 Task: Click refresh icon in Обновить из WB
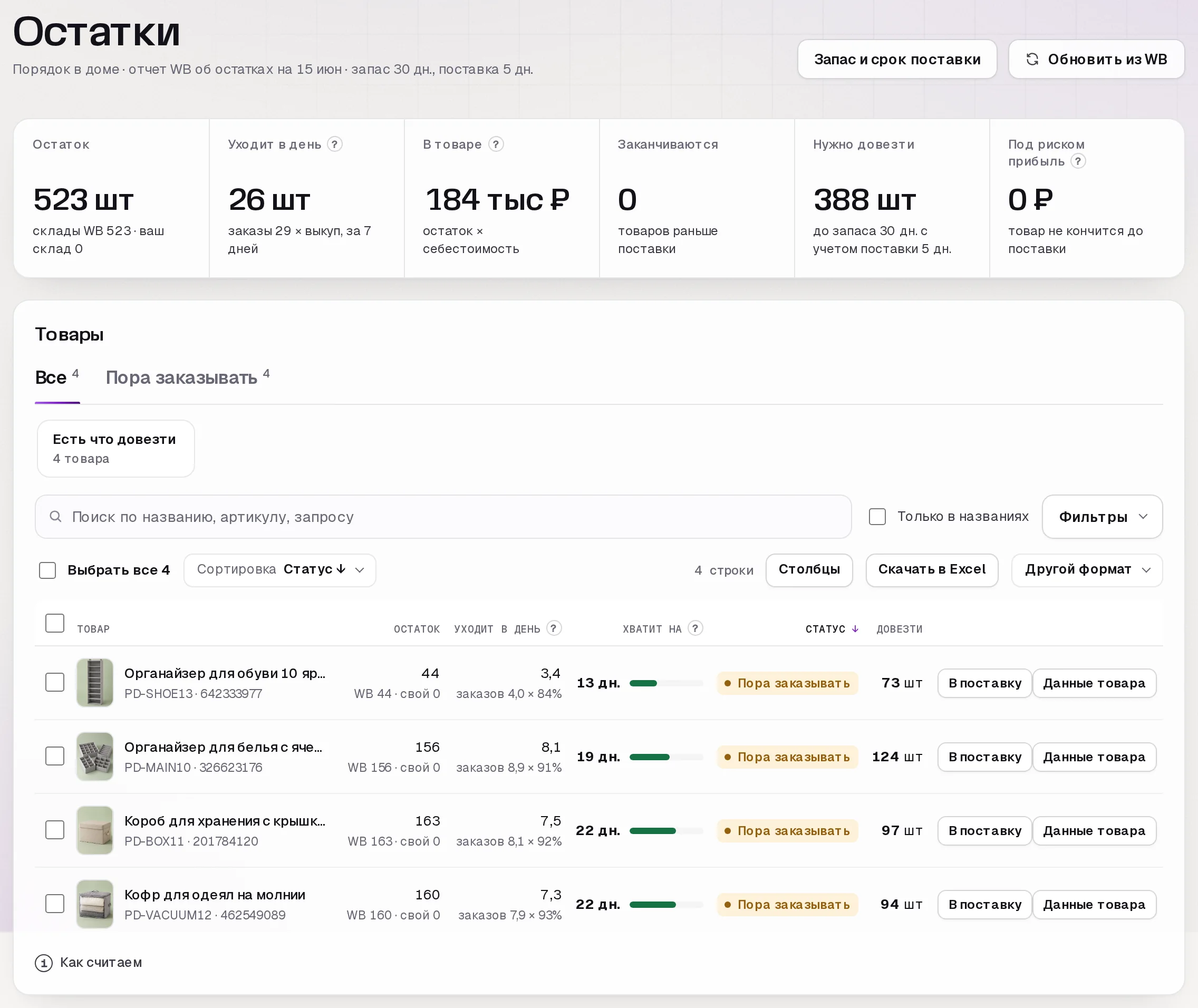(x=1032, y=59)
